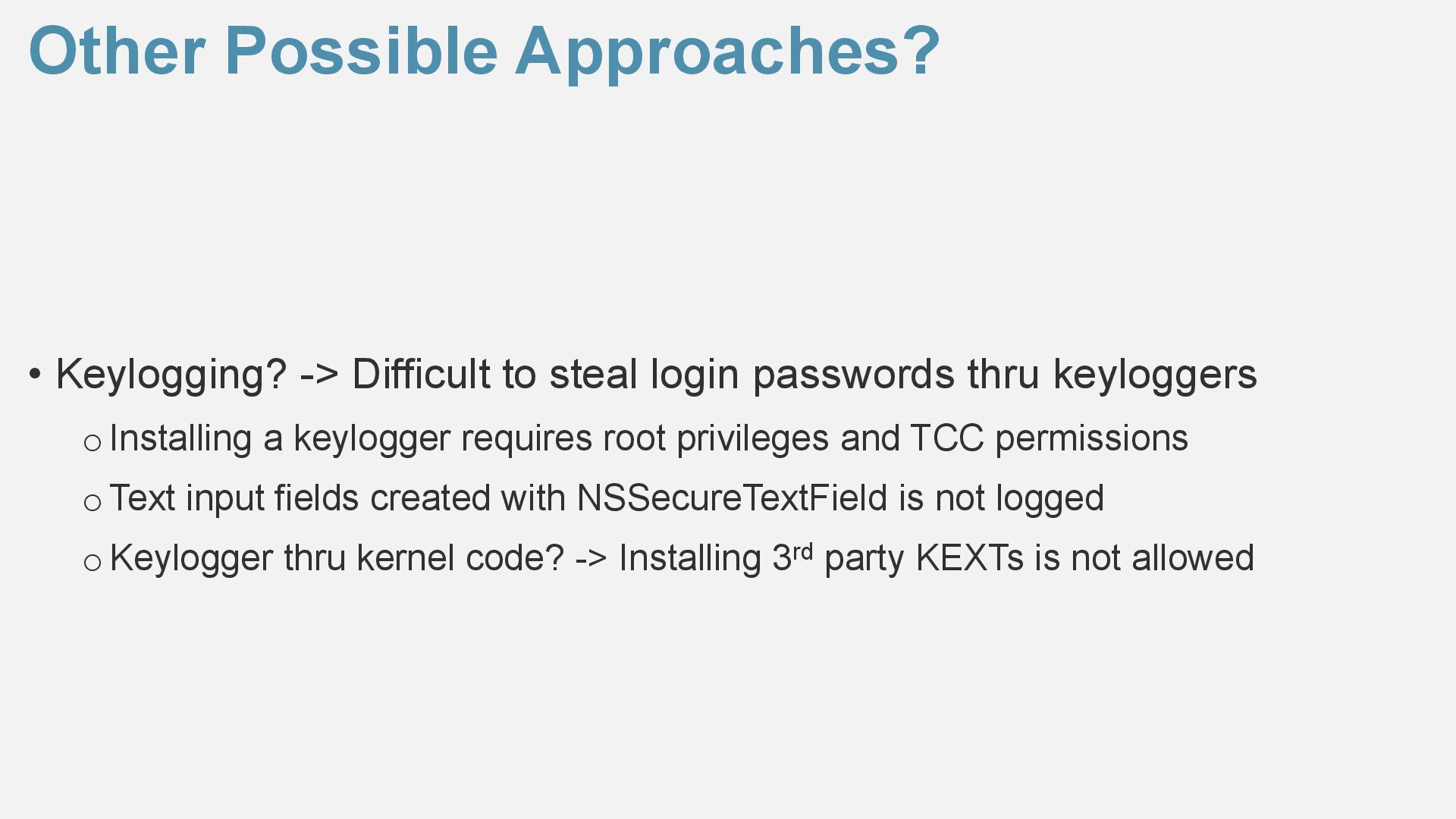1456x819 pixels.
Task: Click the hollow bullet before "Text input fields"
Action: click(x=92, y=503)
